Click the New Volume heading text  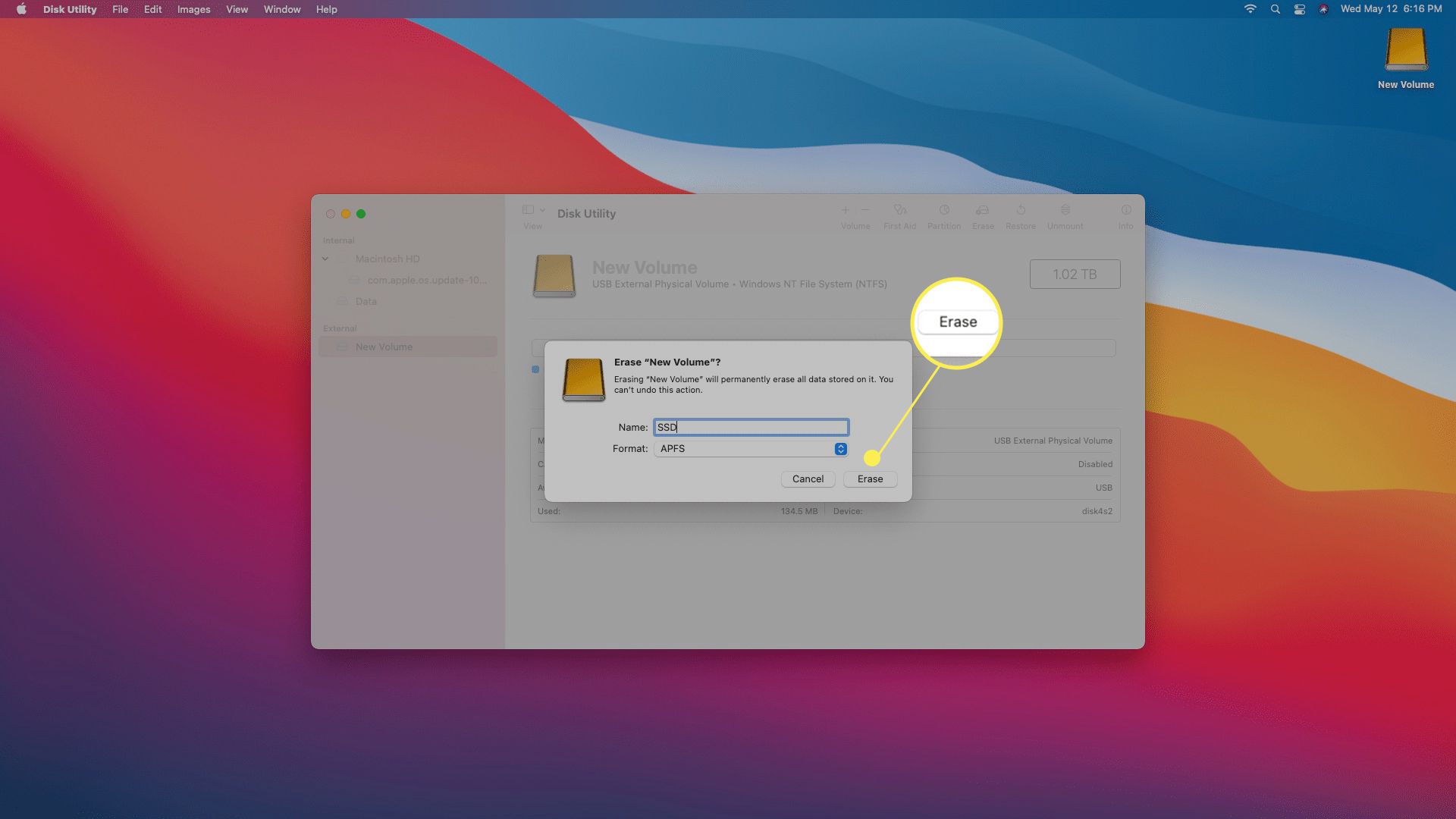(x=645, y=268)
